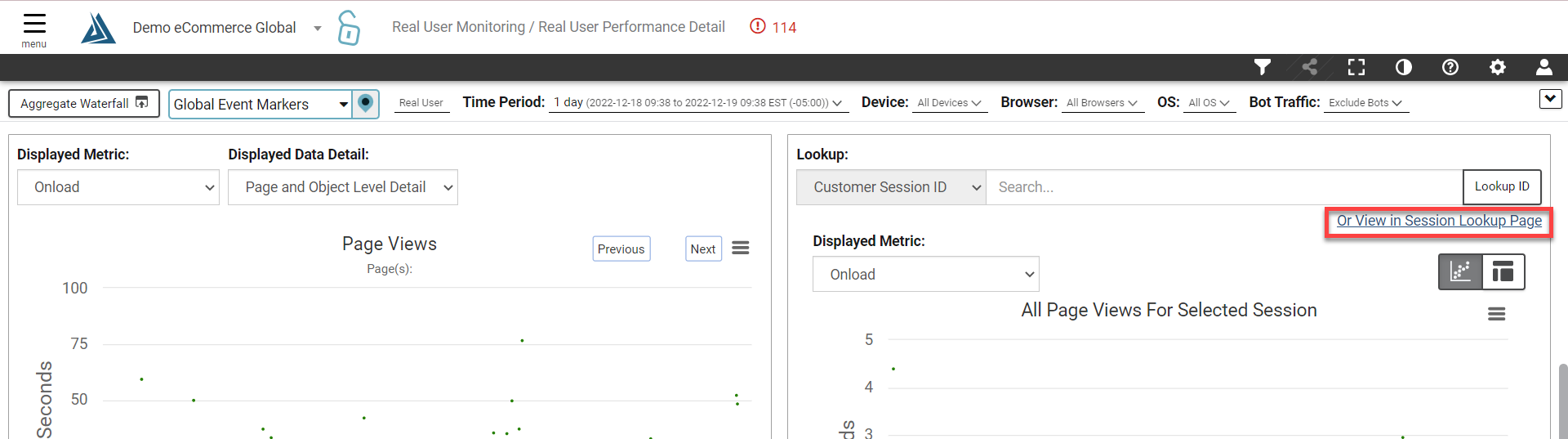Open the user profile icon
1568x439 pixels.
[1544, 67]
